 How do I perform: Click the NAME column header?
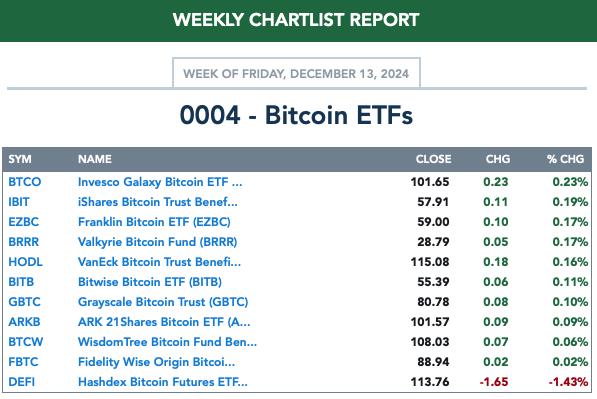click(x=95, y=159)
